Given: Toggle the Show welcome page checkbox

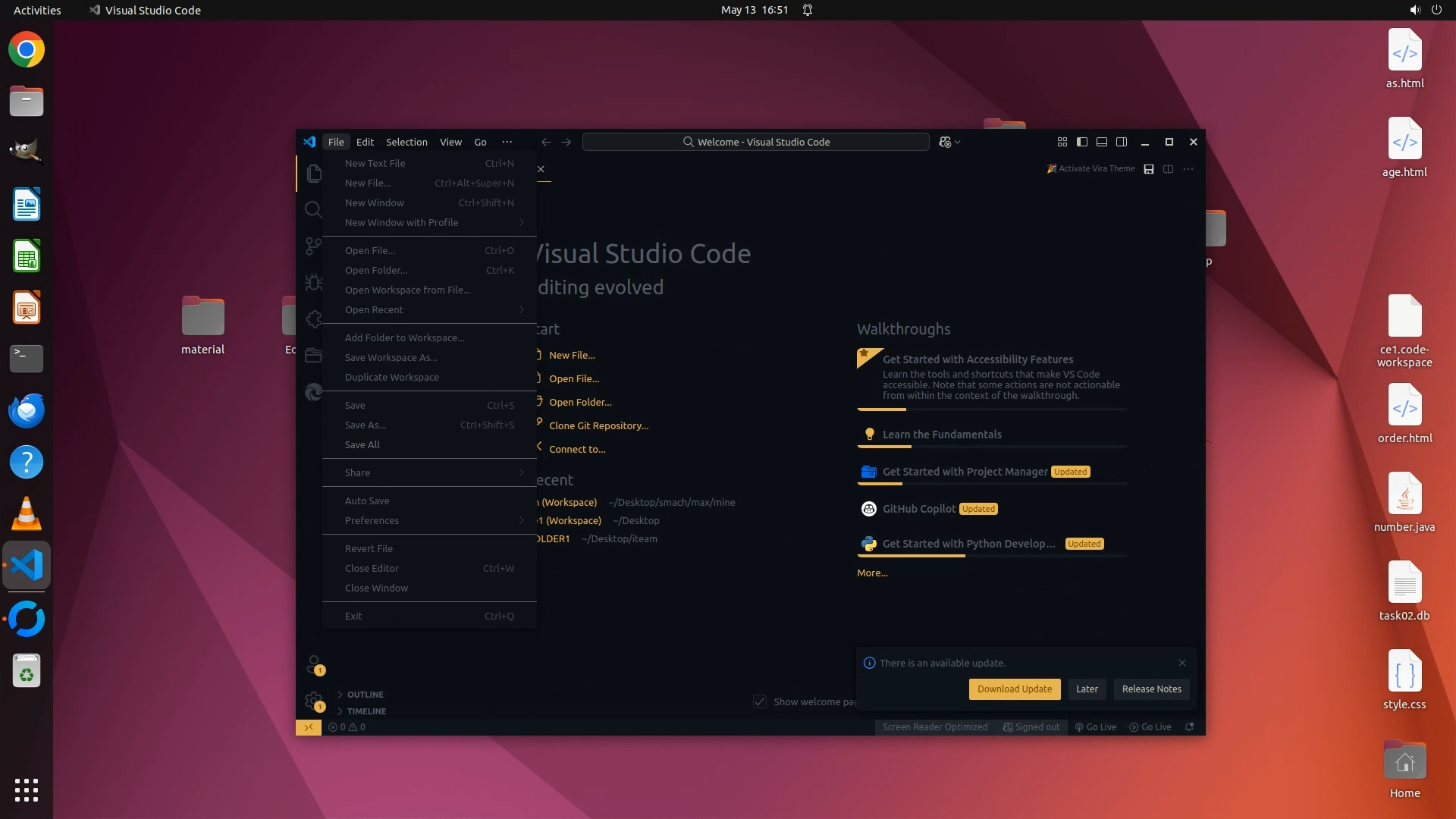Looking at the screenshot, I should coord(760,701).
